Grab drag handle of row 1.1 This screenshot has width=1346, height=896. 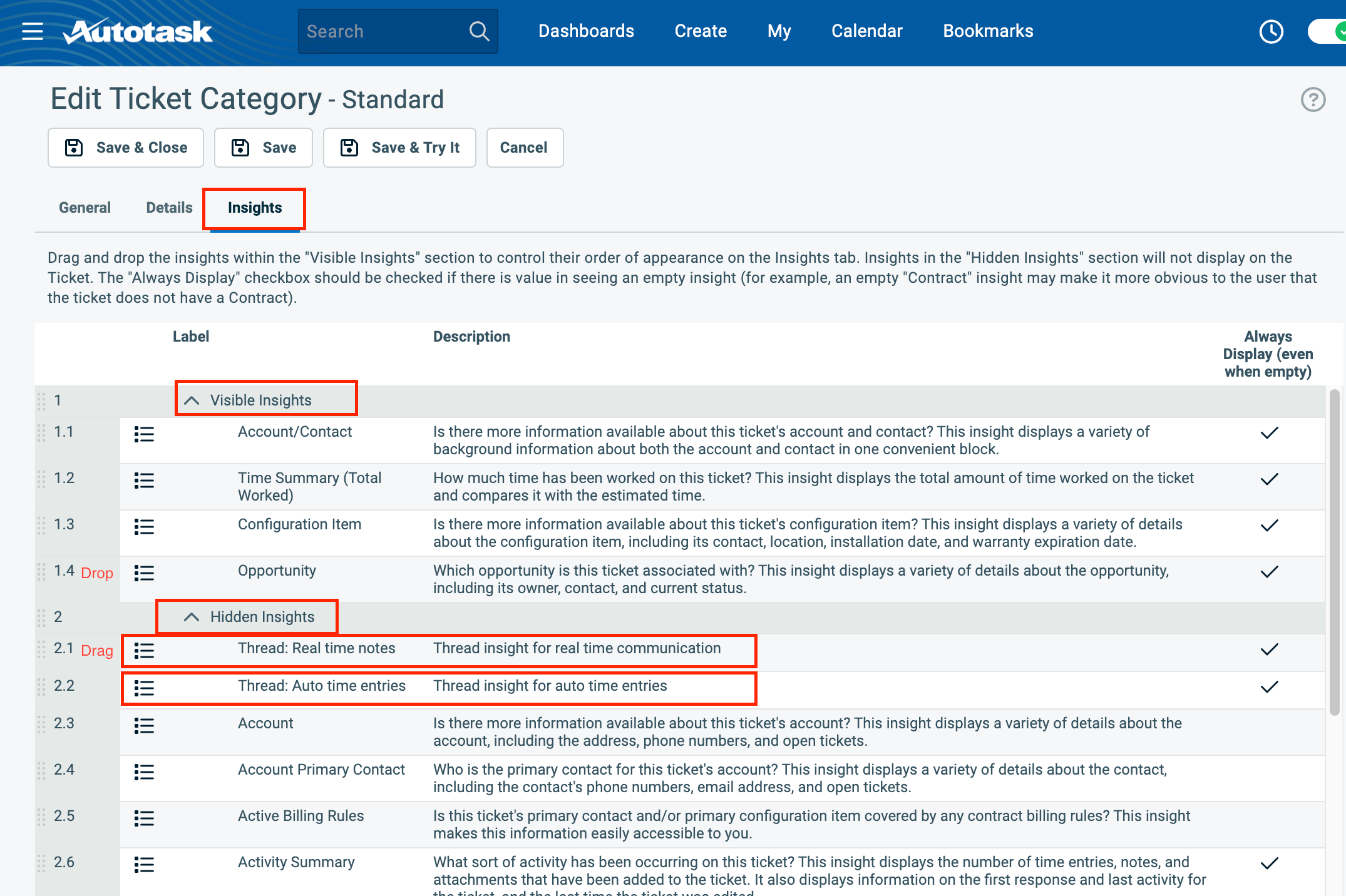click(x=41, y=432)
